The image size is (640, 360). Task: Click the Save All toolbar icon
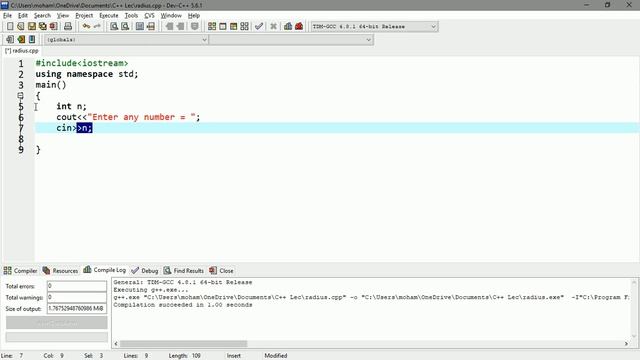point(42,27)
